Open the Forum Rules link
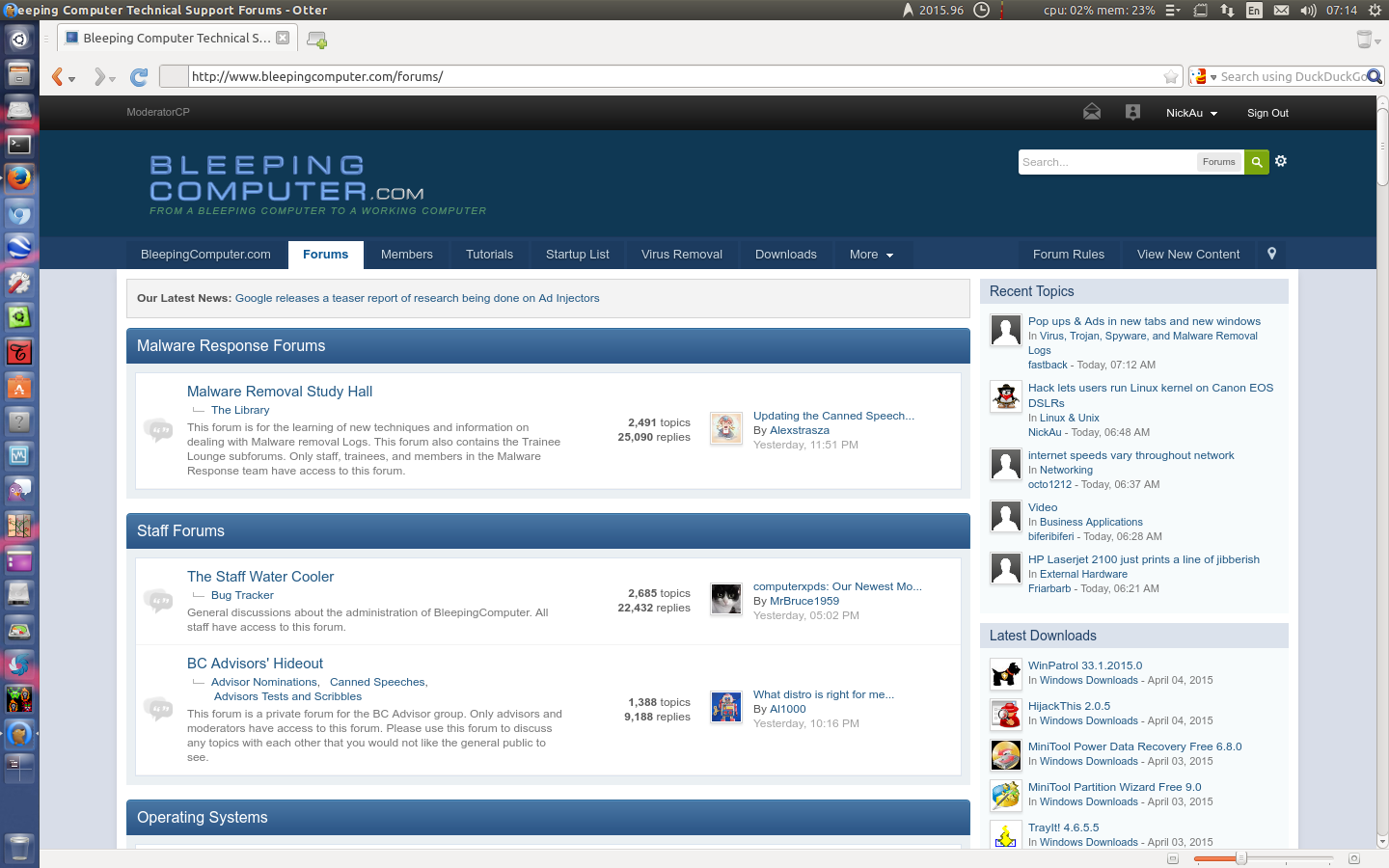Viewport: 1389px width, 868px height. point(1069,255)
